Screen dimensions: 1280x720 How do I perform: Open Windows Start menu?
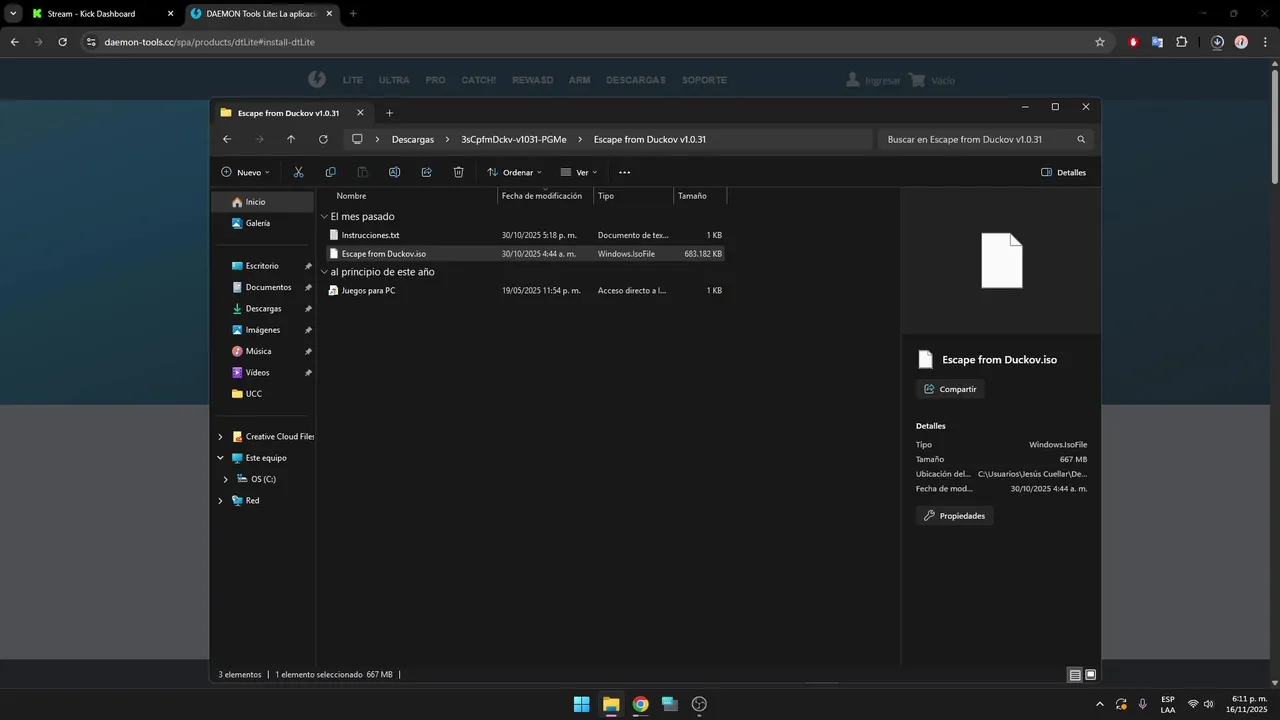click(581, 704)
